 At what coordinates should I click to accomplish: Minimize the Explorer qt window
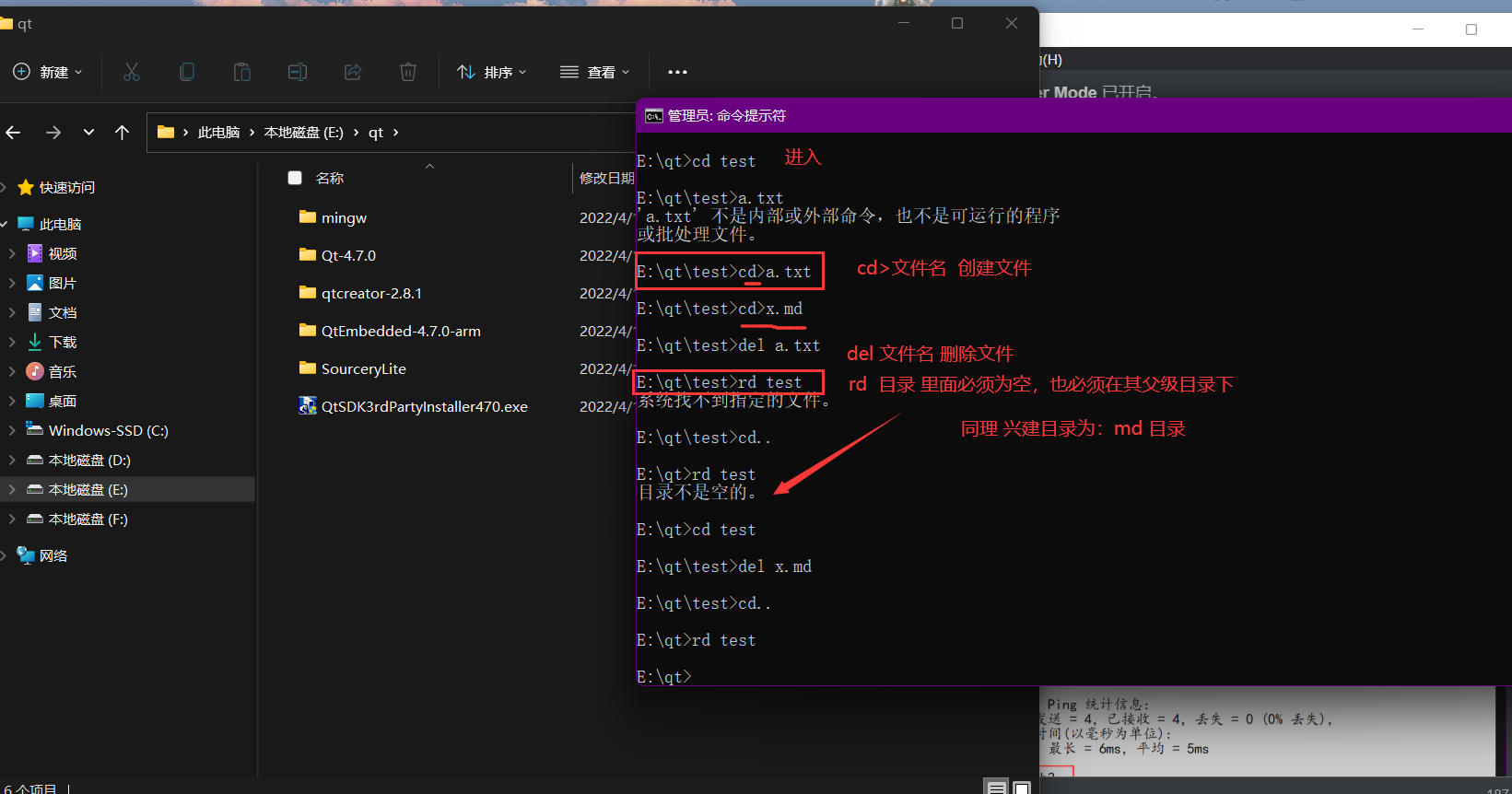click(x=904, y=23)
